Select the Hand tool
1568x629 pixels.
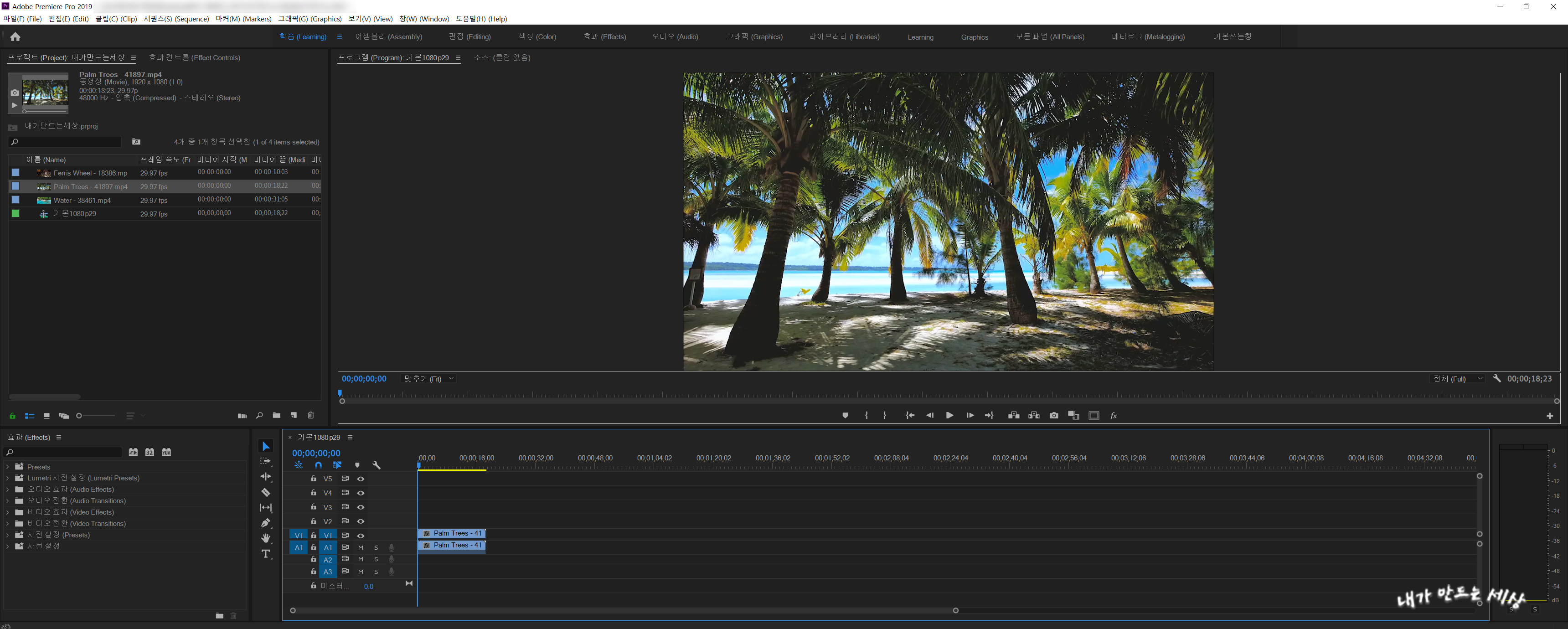pyautogui.click(x=265, y=538)
